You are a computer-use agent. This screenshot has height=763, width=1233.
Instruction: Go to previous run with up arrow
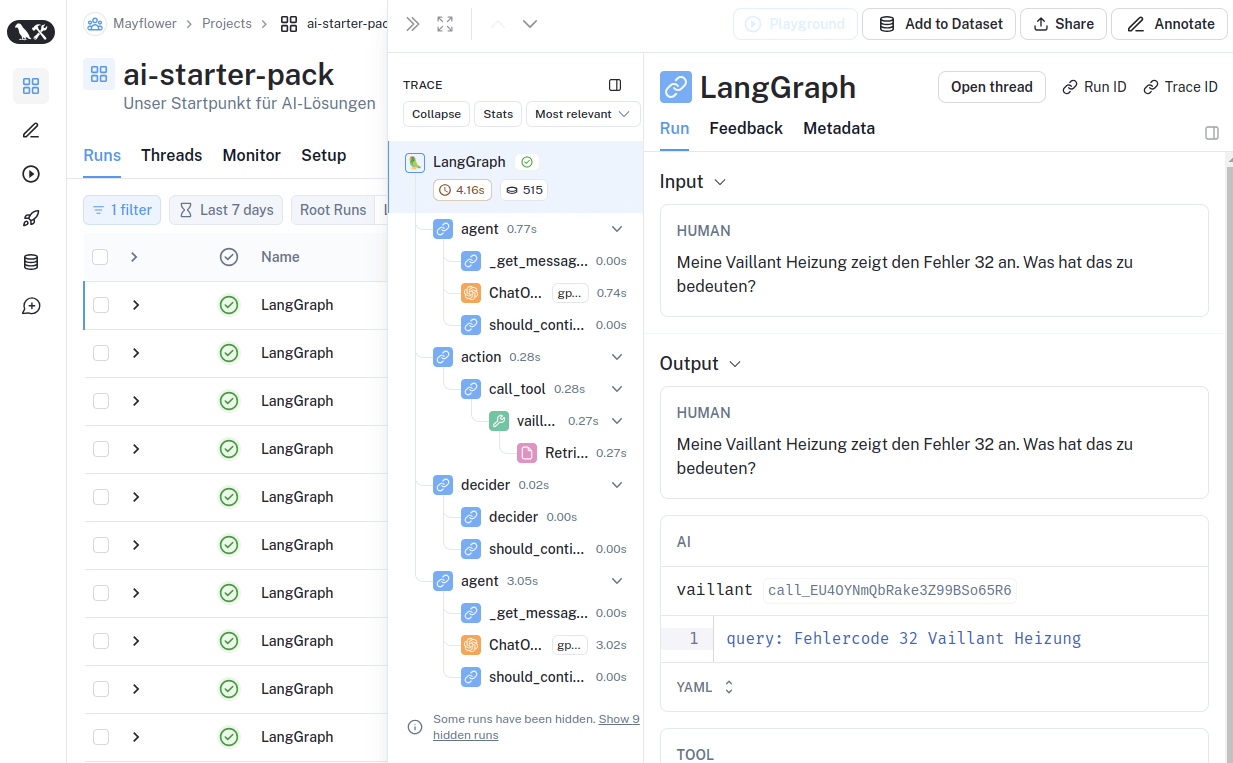pyautogui.click(x=498, y=24)
